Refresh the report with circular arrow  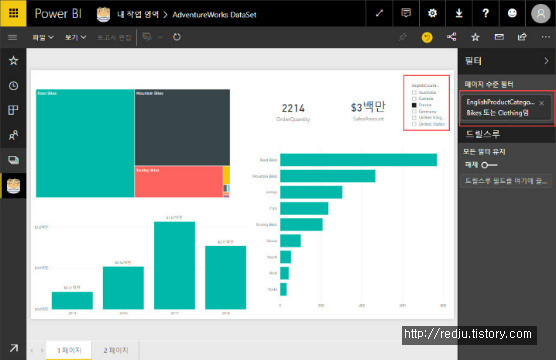point(177,37)
